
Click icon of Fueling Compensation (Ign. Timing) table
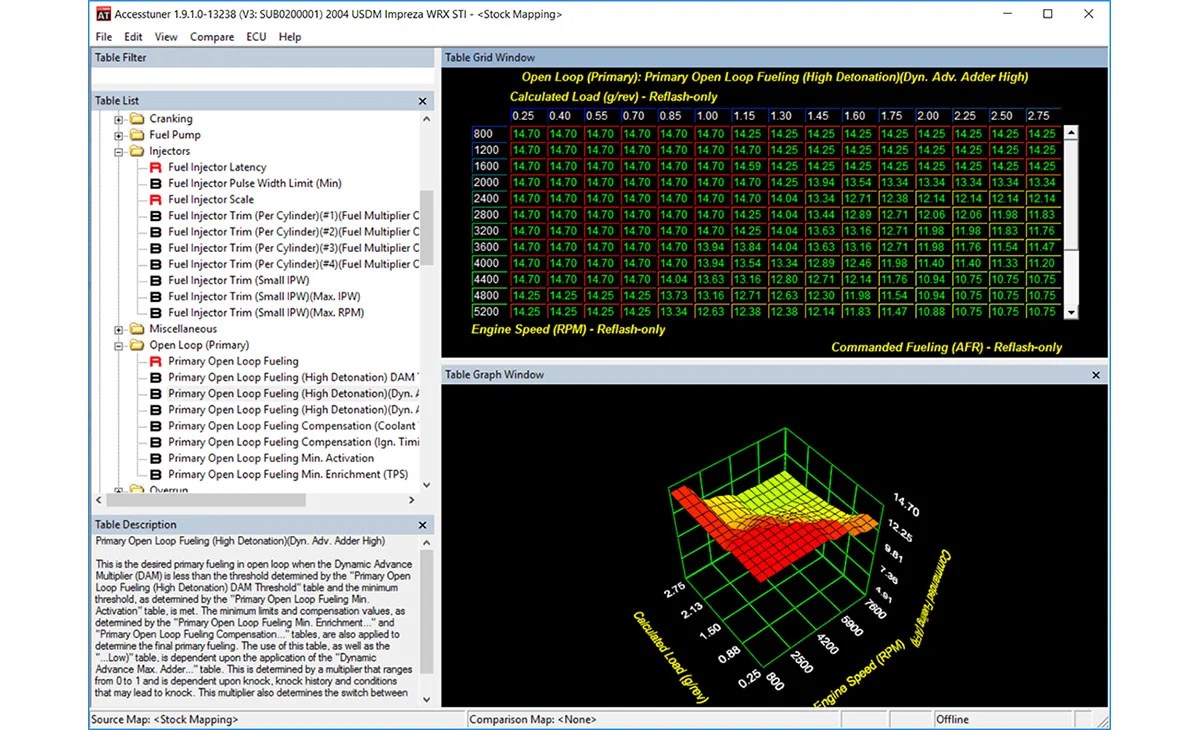click(x=156, y=442)
